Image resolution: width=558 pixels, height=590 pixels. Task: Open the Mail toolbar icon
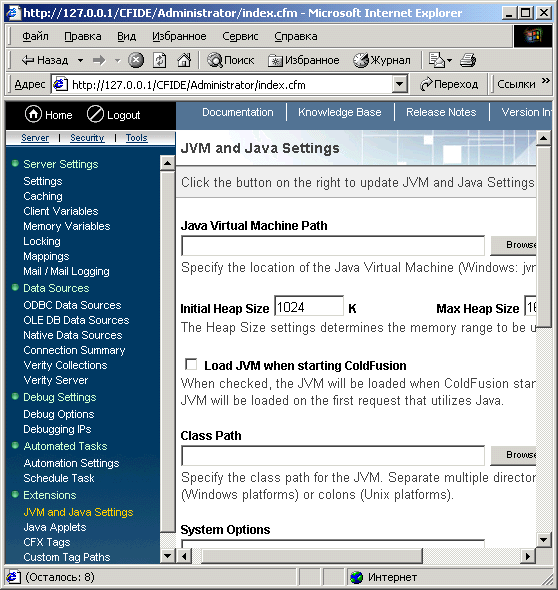pos(440,60)
